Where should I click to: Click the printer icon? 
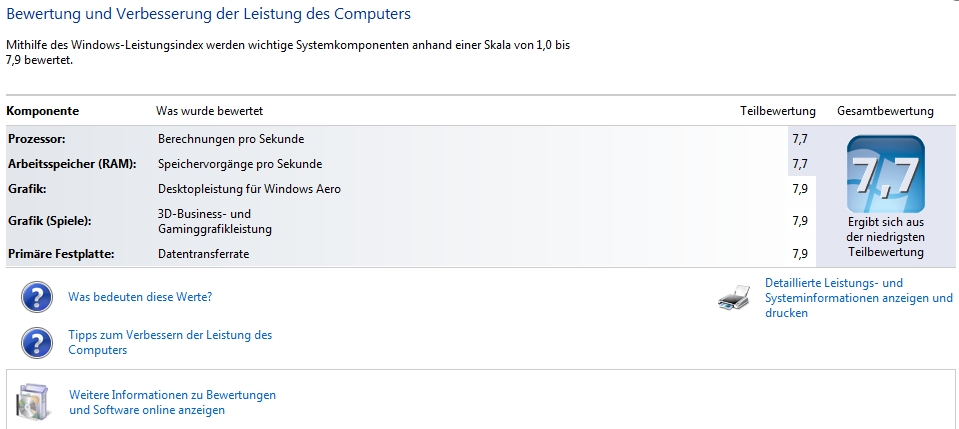pos(734,297)
